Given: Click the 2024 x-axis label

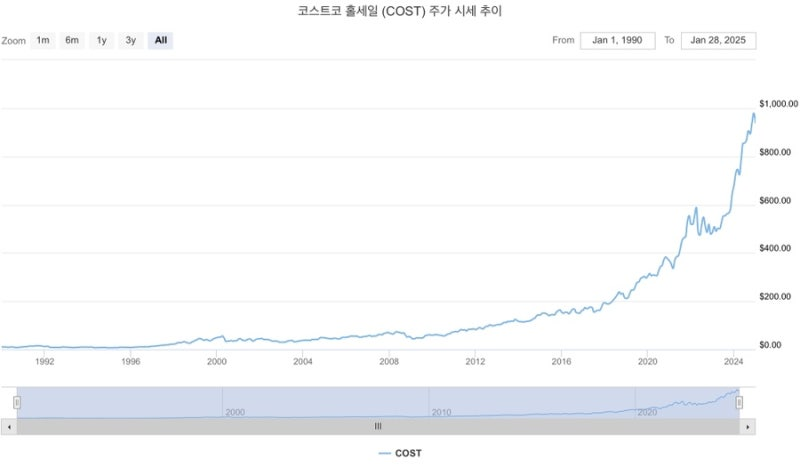Looking at the screenshot, I should click(x=734, y=361).
